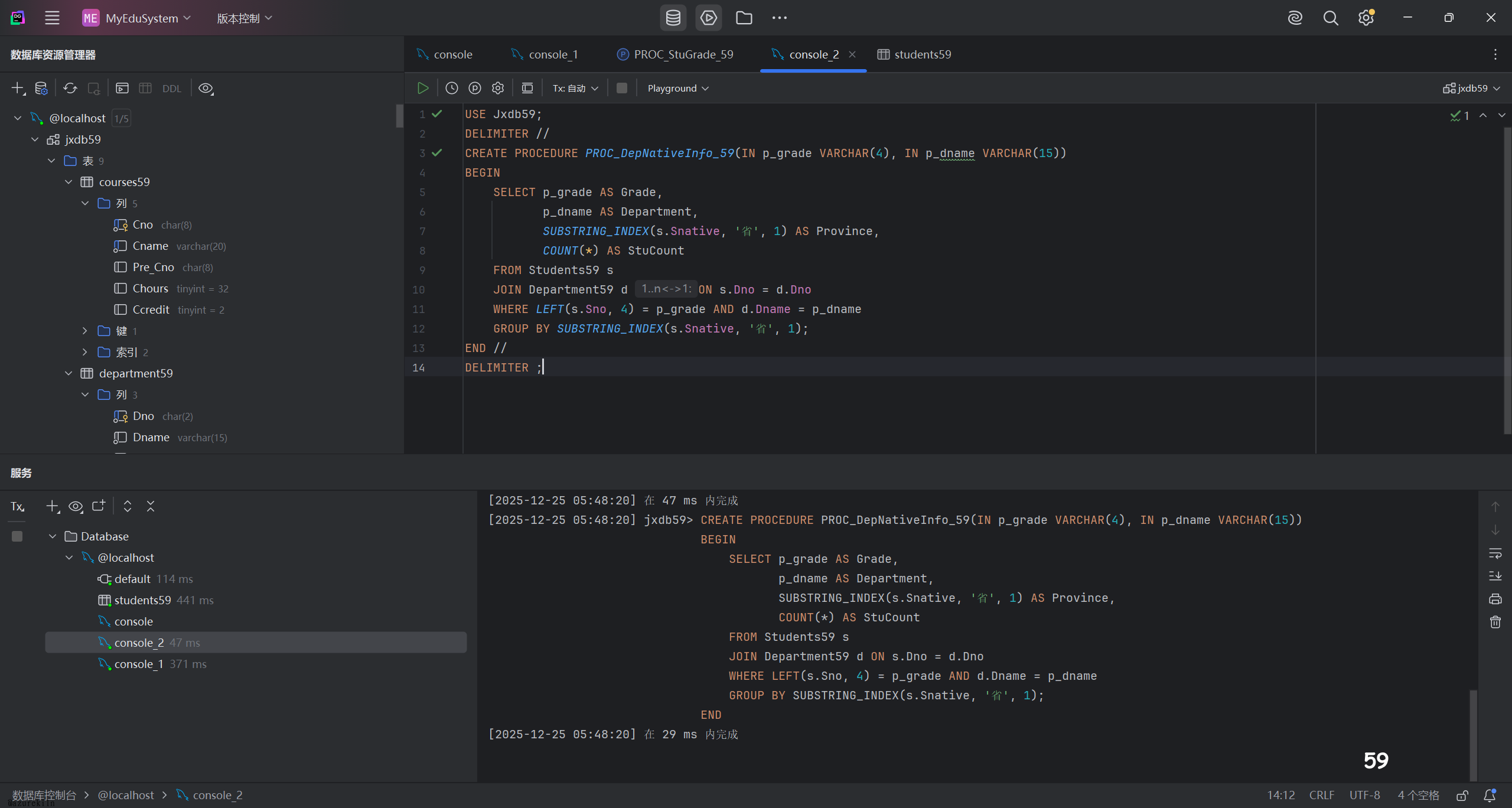Open the AI assistant spiral icon
This screenshot has width=1512, height=808.
[x=1295, y=18]
